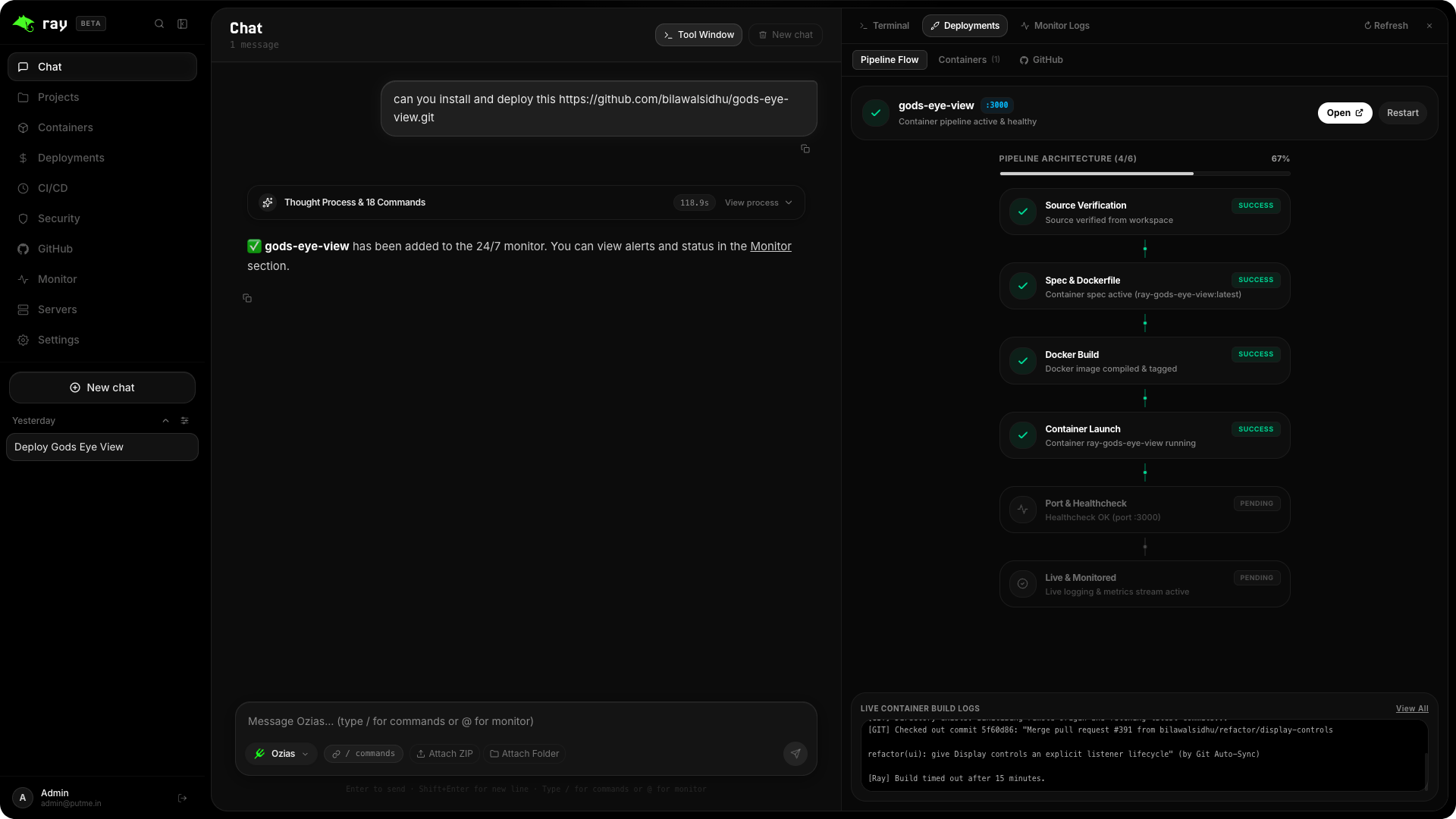Follow the Monitor link in reply
The width and height of the screenshot is (1456, 819).
[770, 246]
